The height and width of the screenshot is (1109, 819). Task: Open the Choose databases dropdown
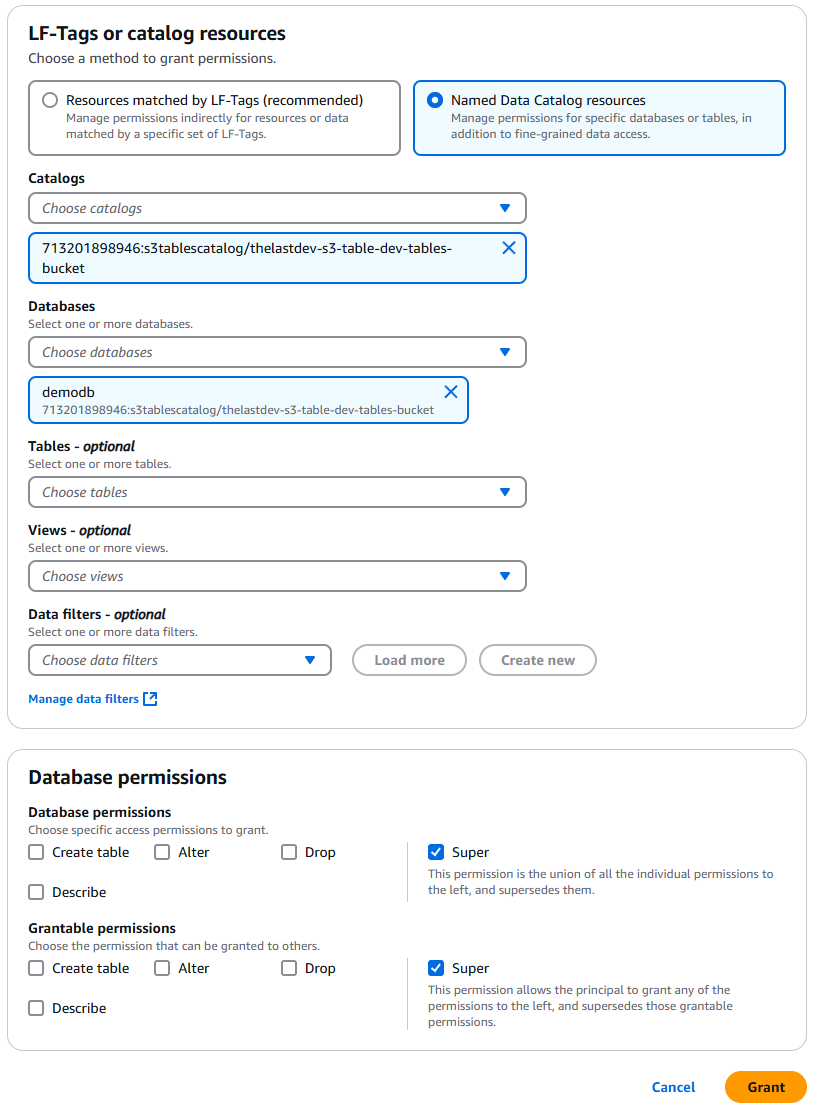277,352
